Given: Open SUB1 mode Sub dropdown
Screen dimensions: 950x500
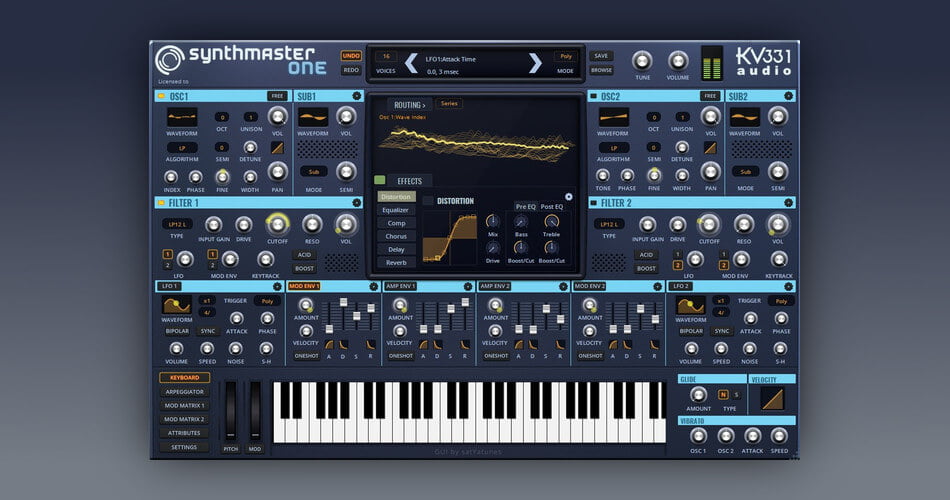Looking at the screenshot, I should [313, 172].
